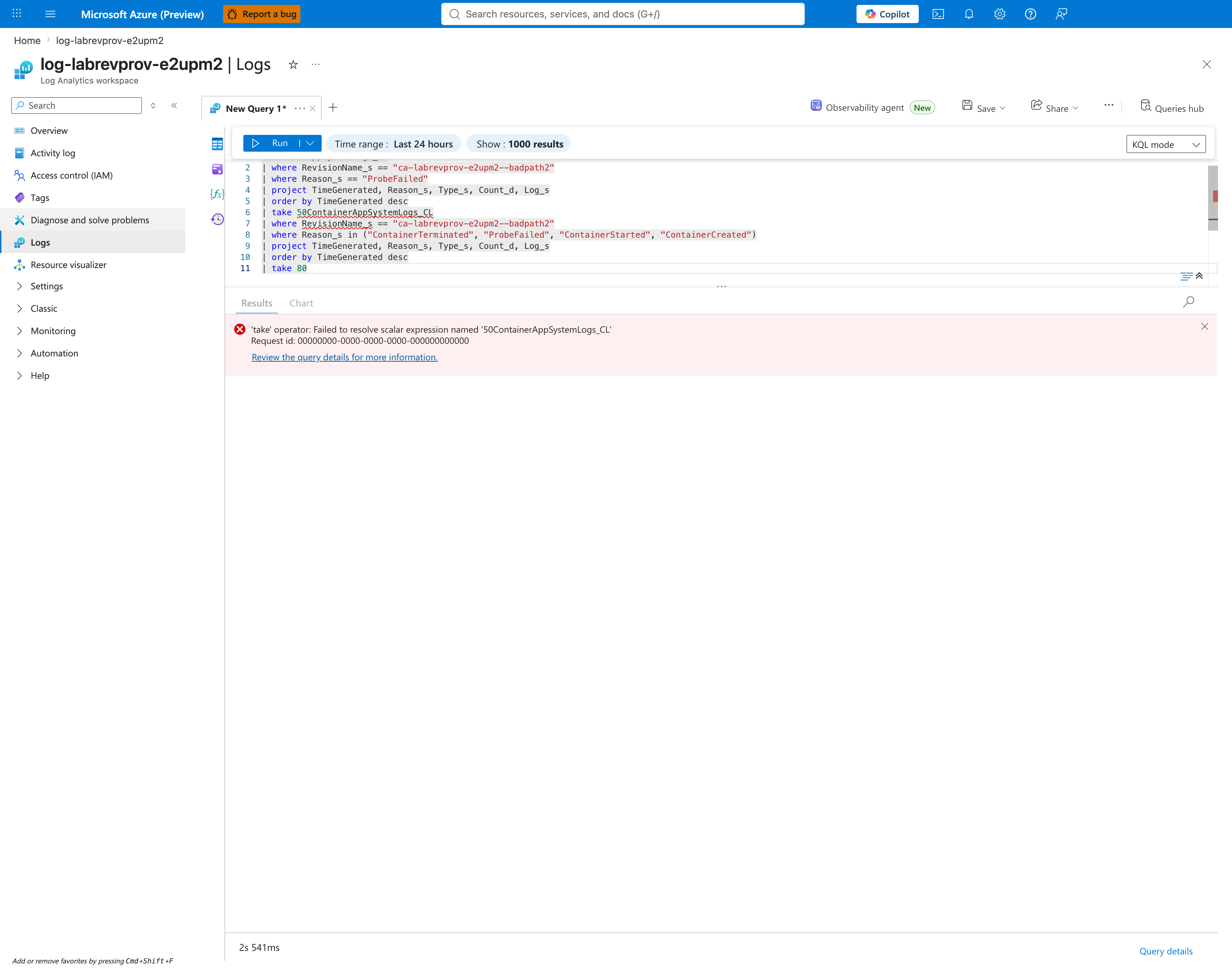Open Cloud Shell icon in top bar
The image size is (1232, 968).
click(x=938, y=14)
